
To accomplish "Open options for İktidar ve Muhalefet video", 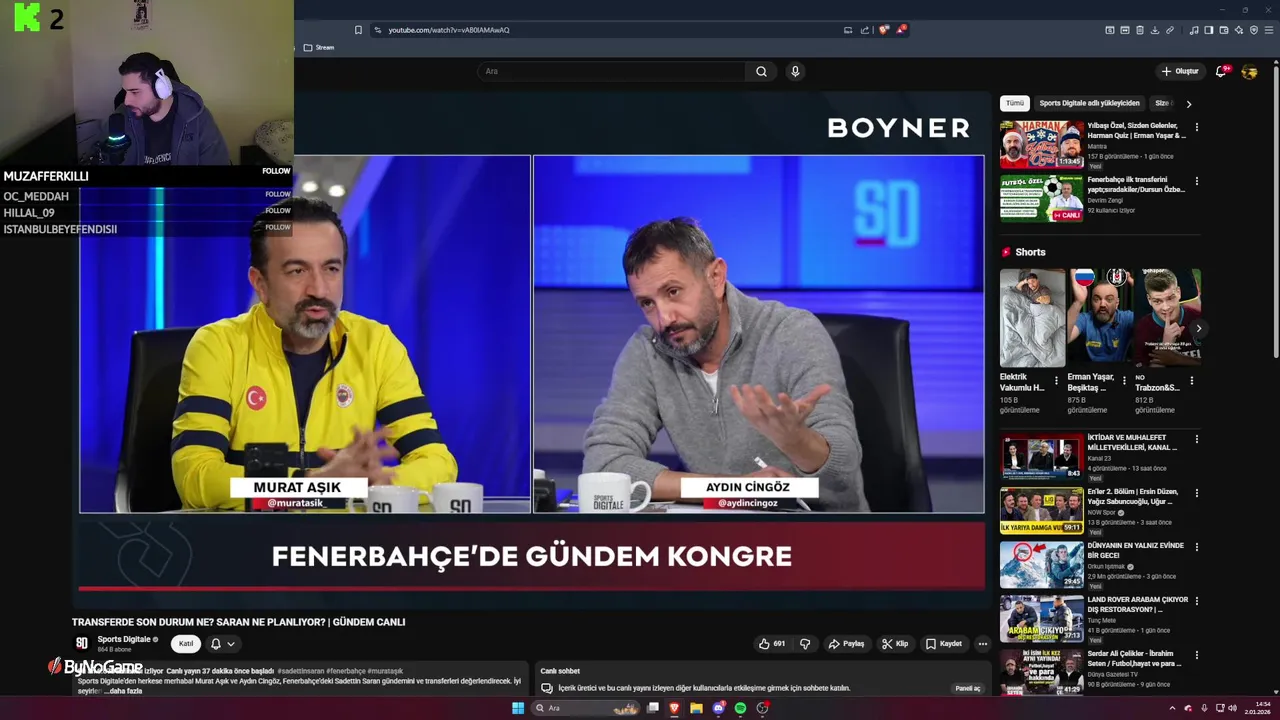I will pos(1196,439).
